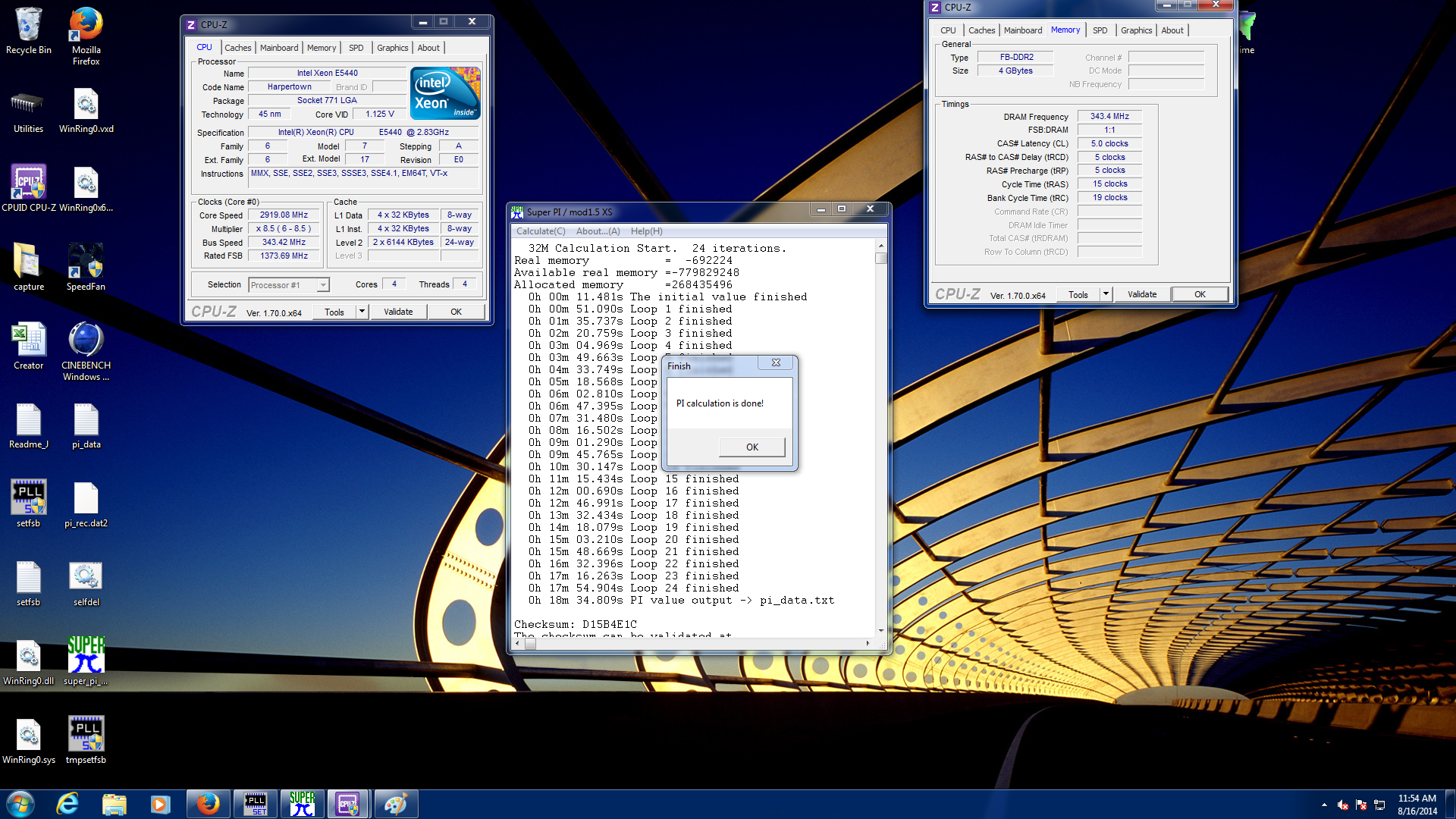The width and height of the screenshot is (1456, 819).
Task: Open the Creator Excel file icon
Action: coord(29,347)
